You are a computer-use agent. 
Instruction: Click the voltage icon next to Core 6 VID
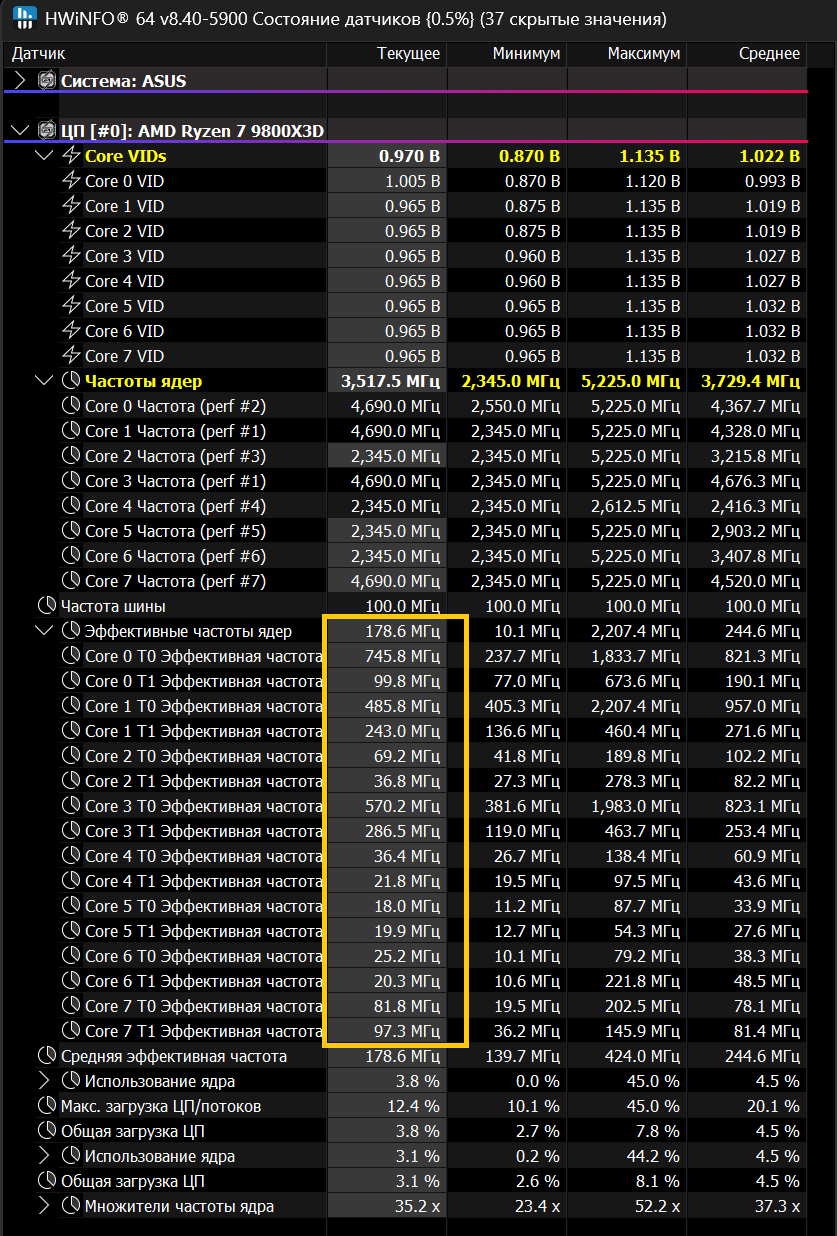[x=71, y=330]
